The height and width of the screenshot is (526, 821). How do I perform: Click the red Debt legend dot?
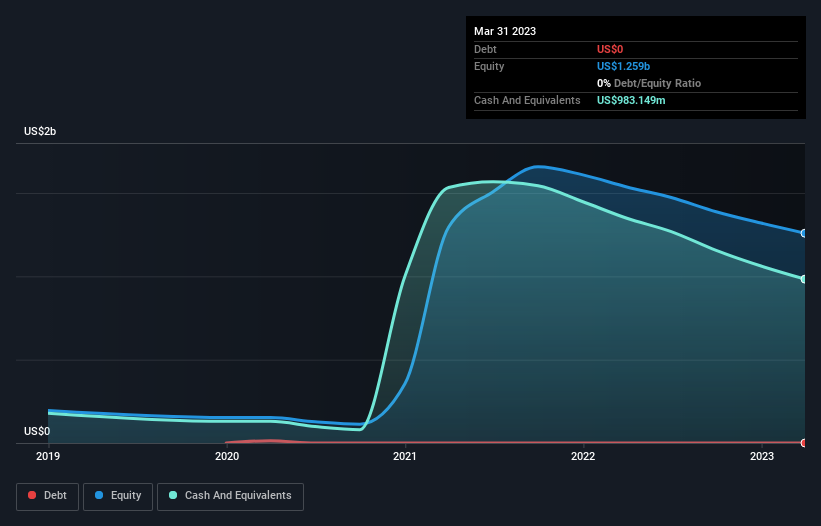point(32,495)
